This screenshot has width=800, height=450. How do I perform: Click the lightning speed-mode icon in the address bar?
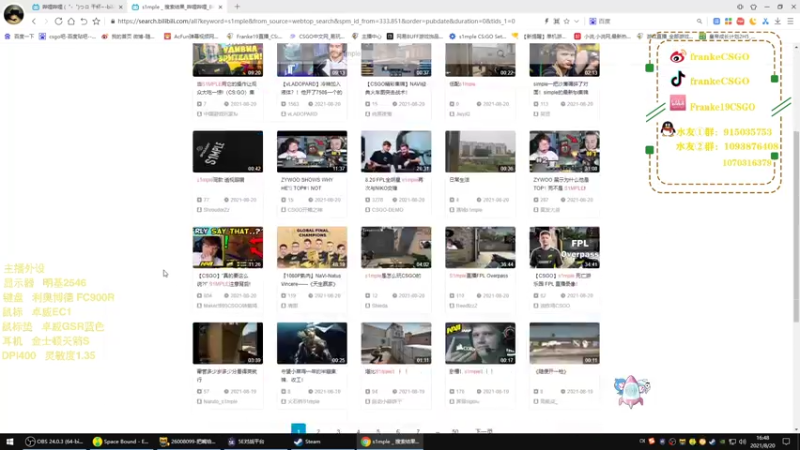pos(546,21)
